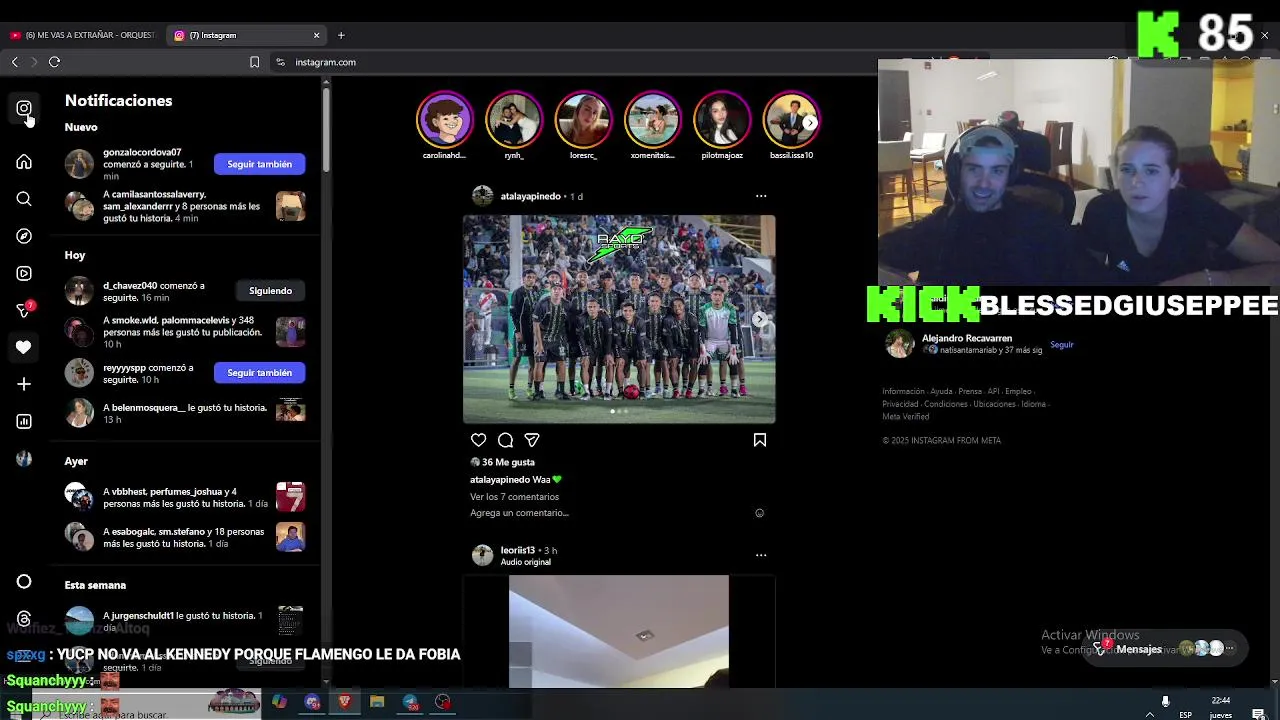Share the atalayapinedo post
The width and height of the screenshot is (1280, 720).
[532, 440]
